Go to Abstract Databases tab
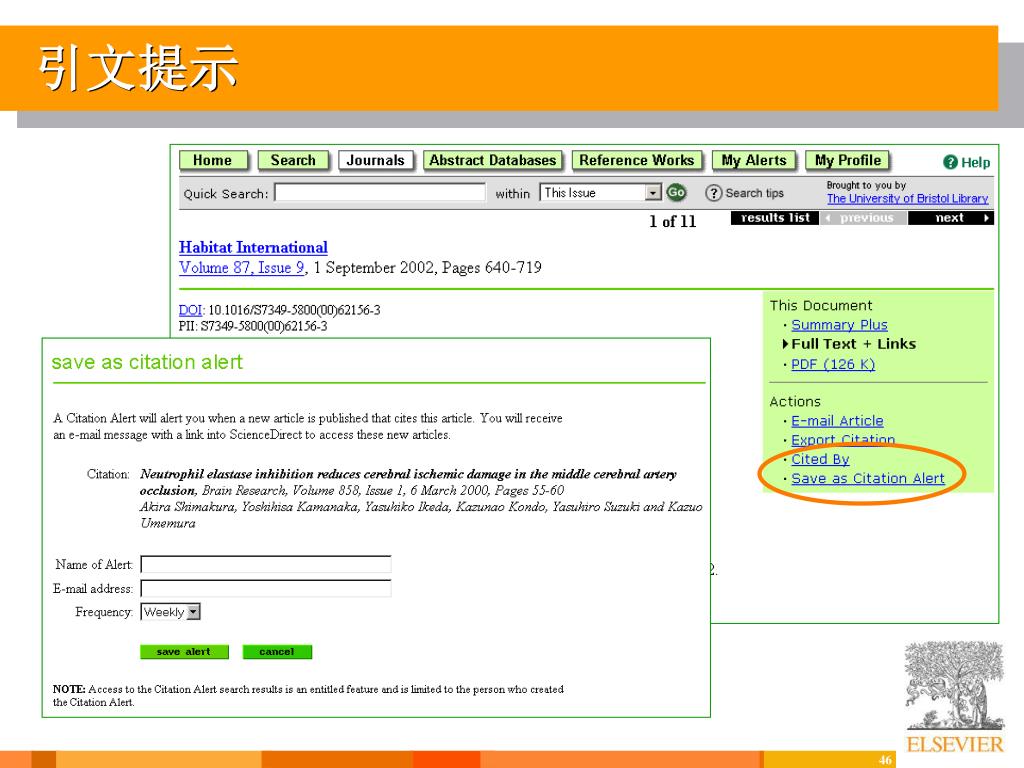Viewport: 1024px width, 768px height. 492,161
